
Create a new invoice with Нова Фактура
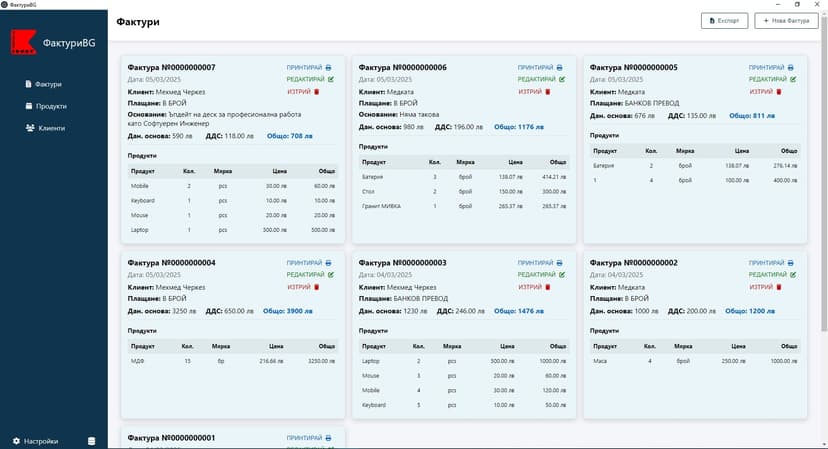[x=785, y=21]
